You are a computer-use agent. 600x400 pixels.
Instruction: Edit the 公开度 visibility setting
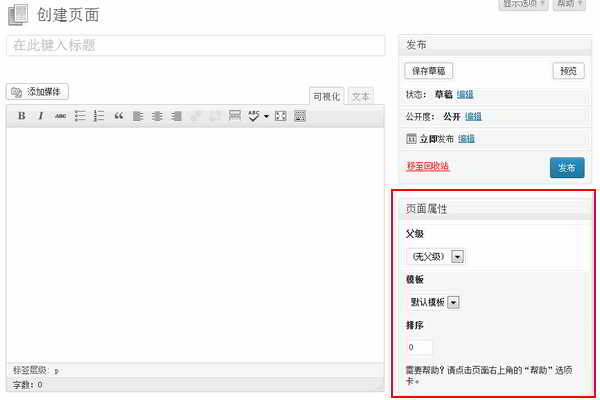tap(473, 116)
